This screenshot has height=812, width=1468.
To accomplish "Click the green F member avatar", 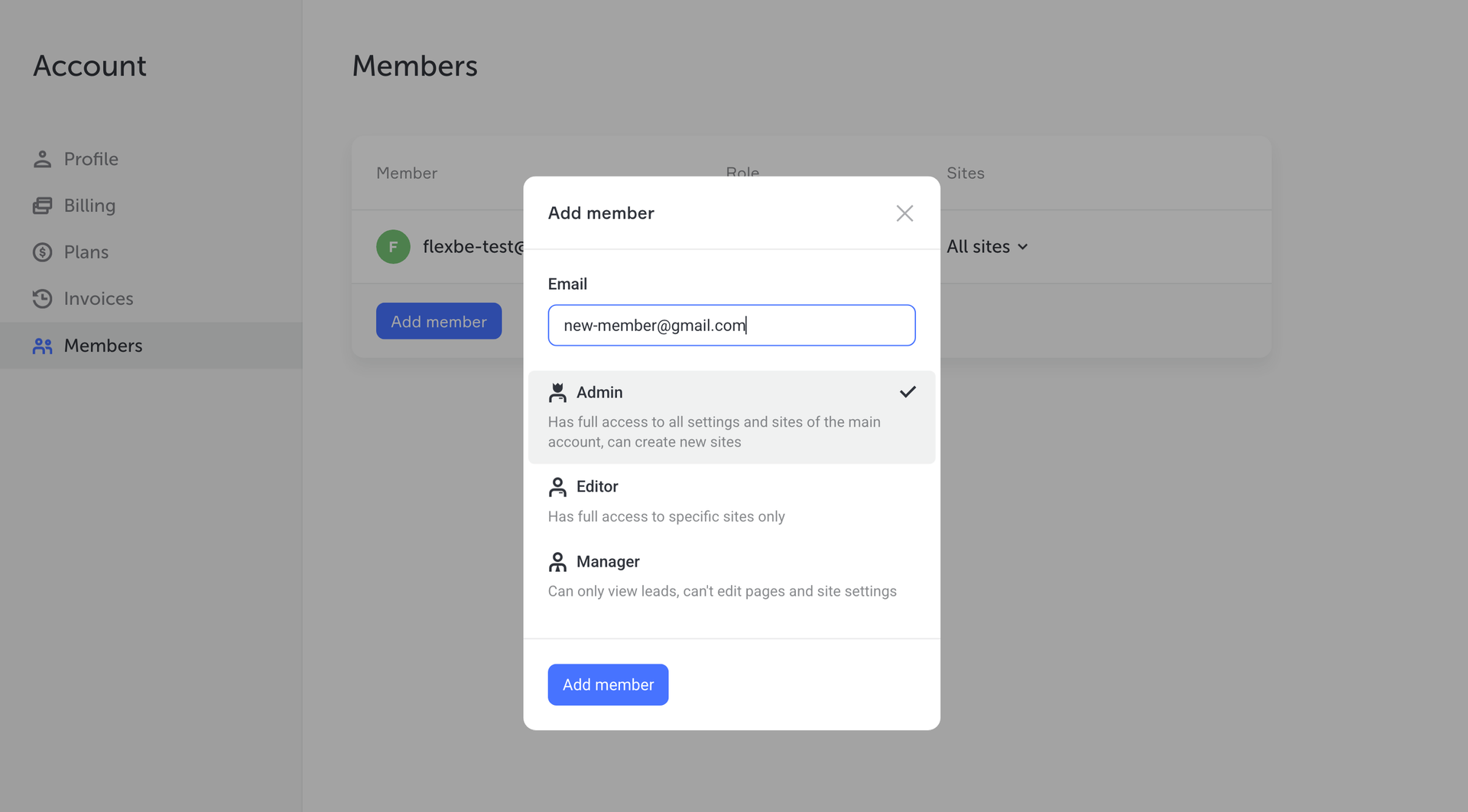I will [393, 247].
